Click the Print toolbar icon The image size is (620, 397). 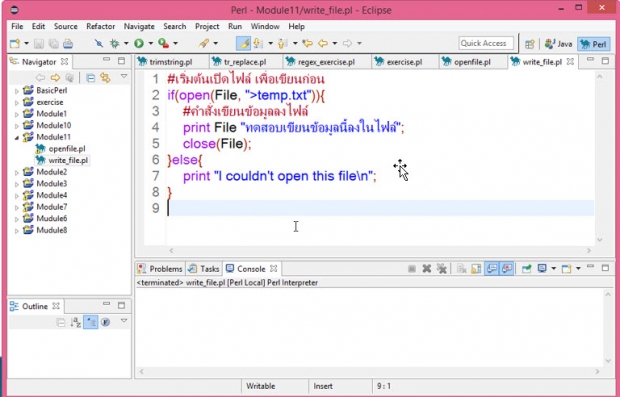pyautogui.click(x=68, y=43)
